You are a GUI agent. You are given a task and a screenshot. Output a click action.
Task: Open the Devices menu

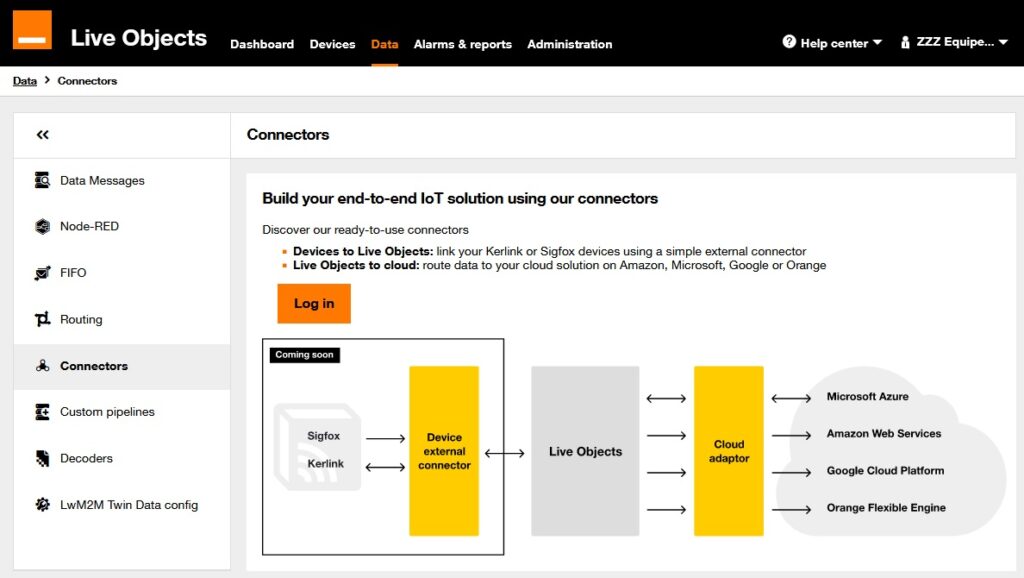click(332, 44)
